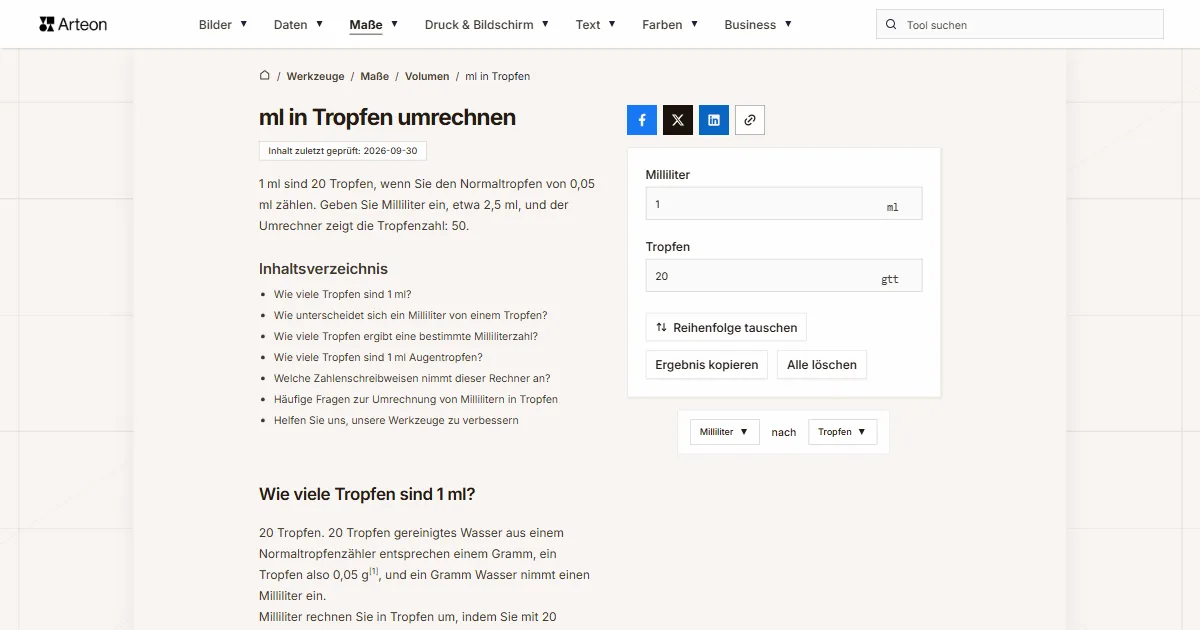Open the Farben menu
Screen dimensions: 1200x630
pyautogui.click(x=670, y=25)
